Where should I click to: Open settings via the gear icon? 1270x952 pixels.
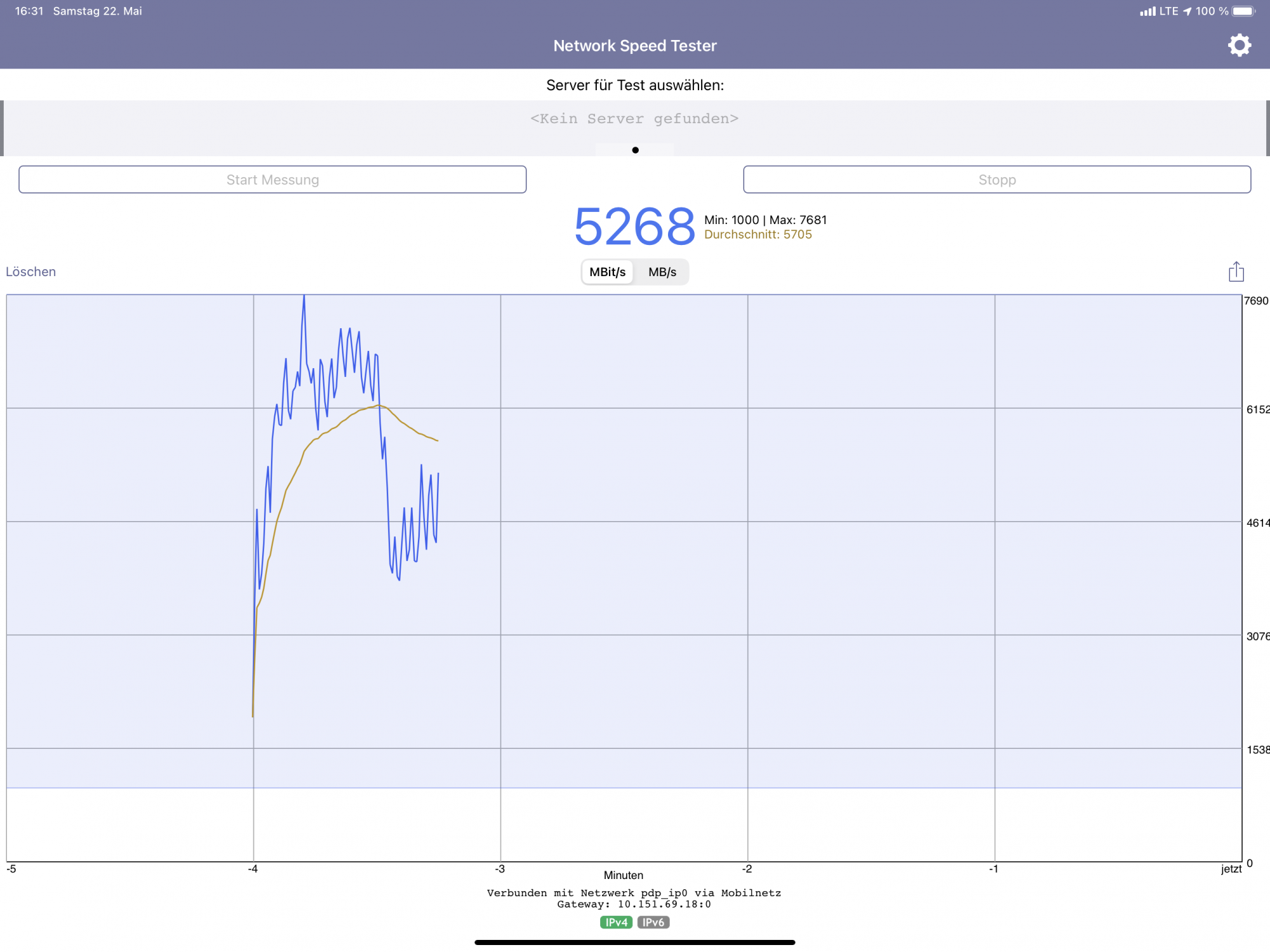1239,46
